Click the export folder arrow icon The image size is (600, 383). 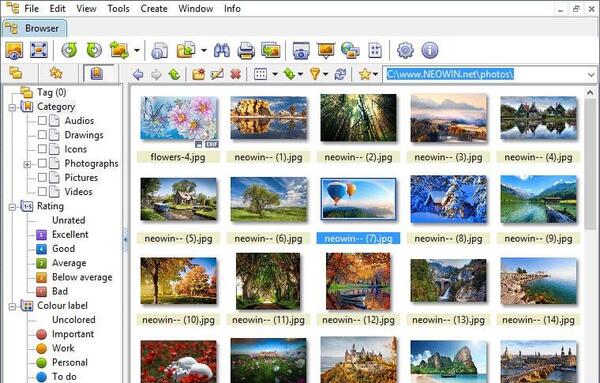click(x=186, y=50)
